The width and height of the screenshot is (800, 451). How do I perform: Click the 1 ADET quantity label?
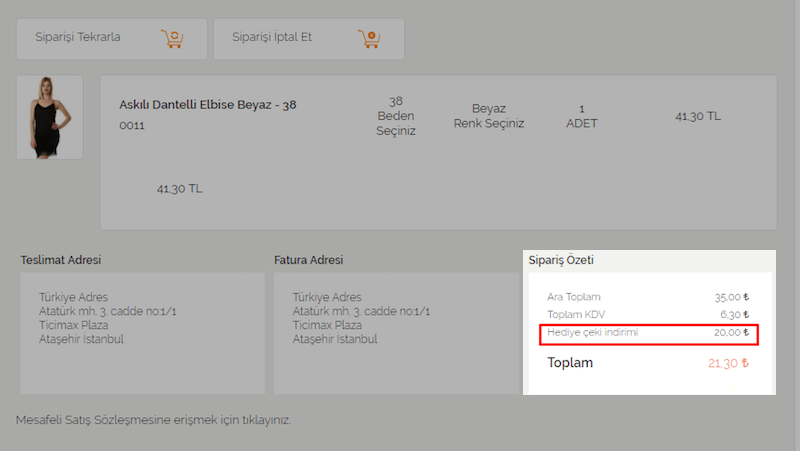point(582,116)
